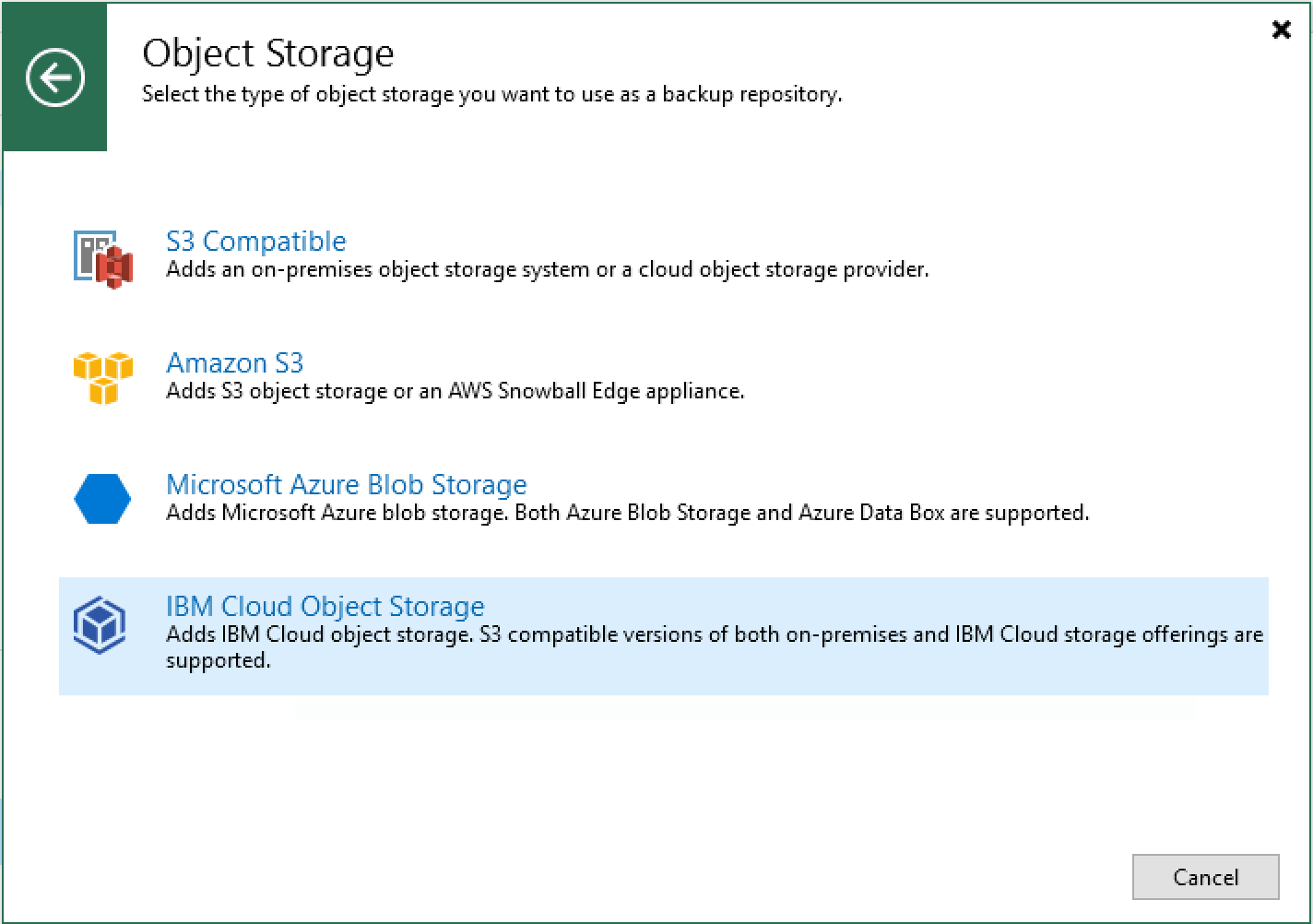
Task: Click the Azure Blob Storage hexagon icon
Action: [102, 499]
